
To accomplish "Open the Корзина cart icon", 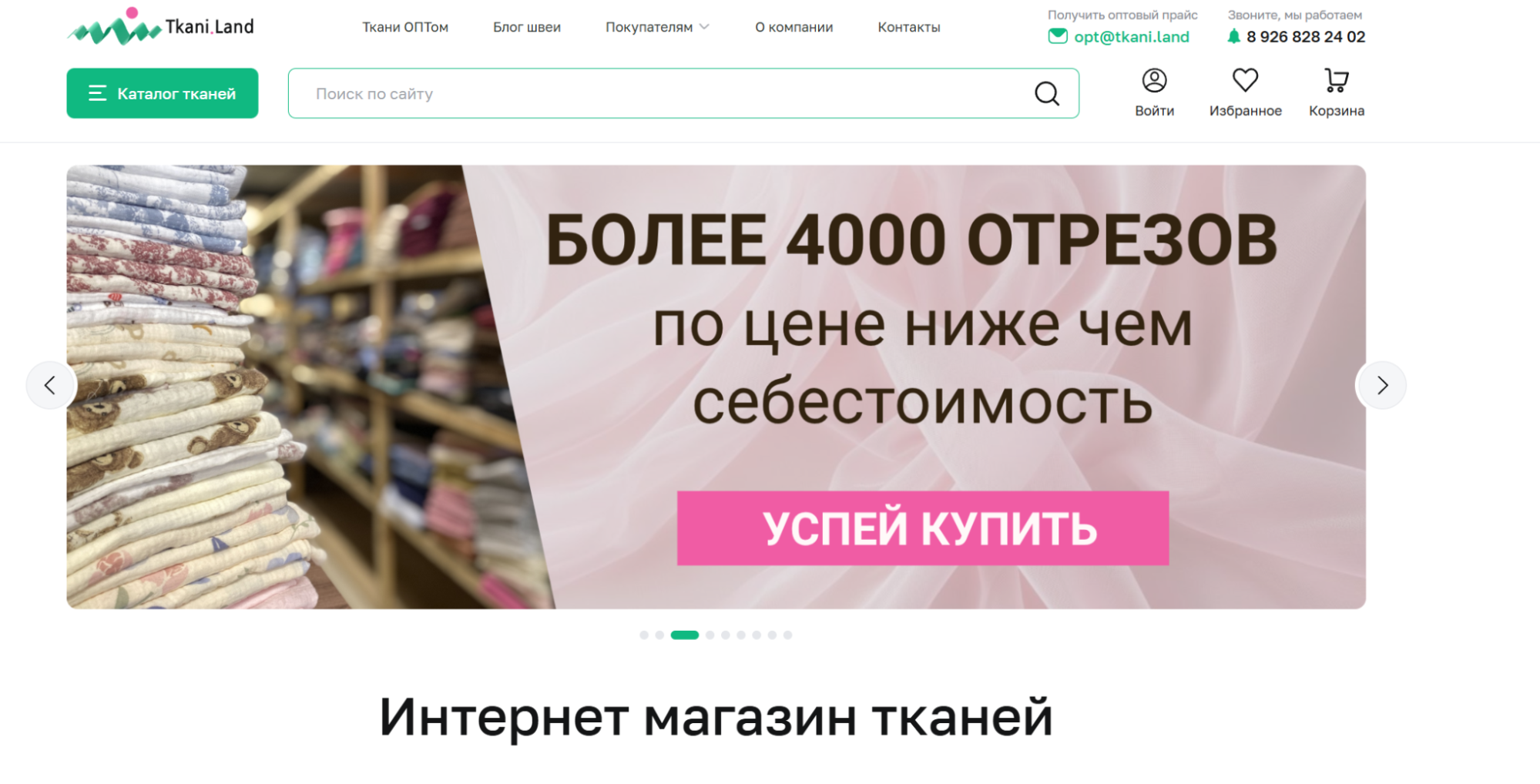I will (x=1336, y=80).
